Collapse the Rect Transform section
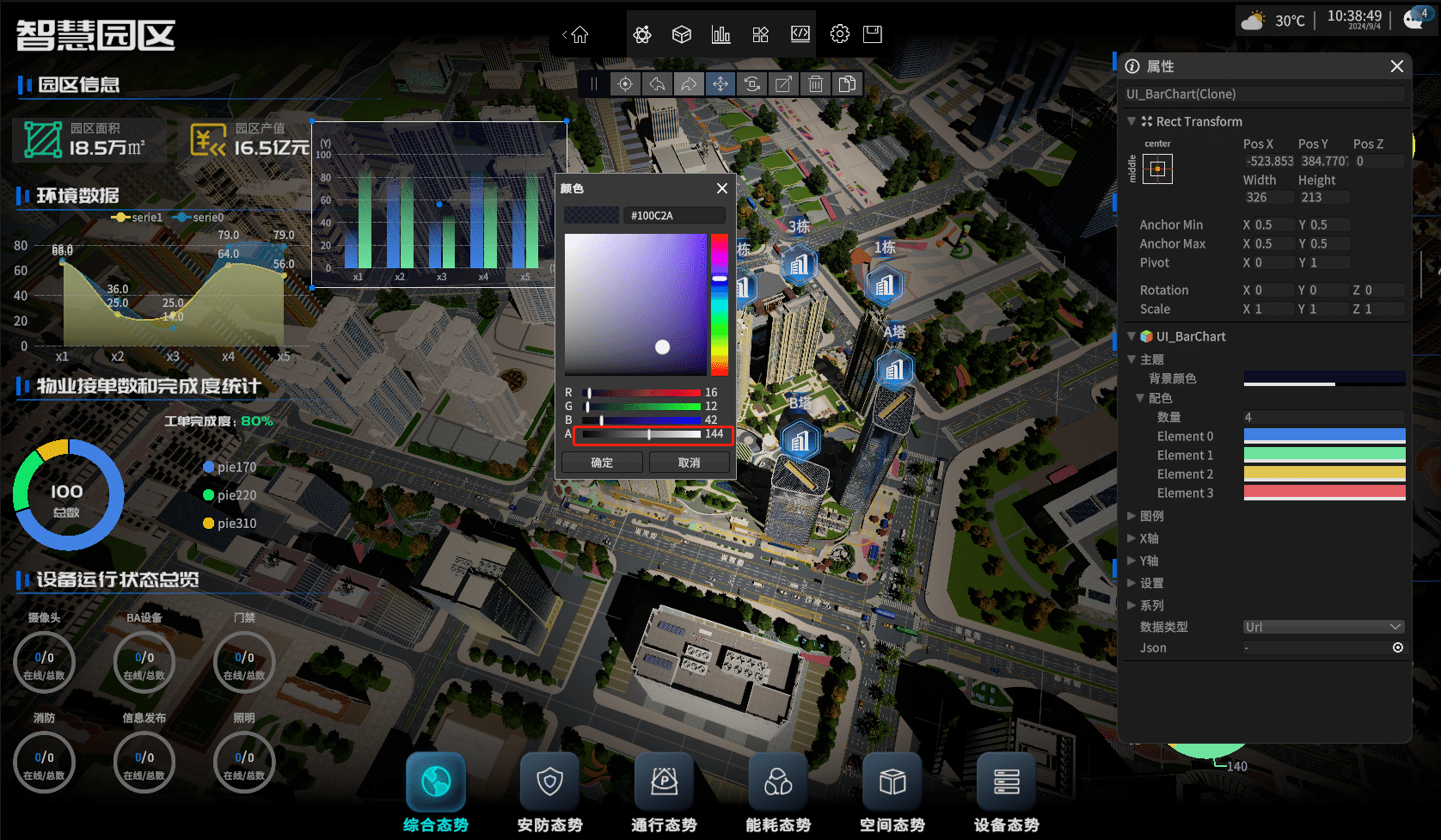 [x=1132, y=121]
